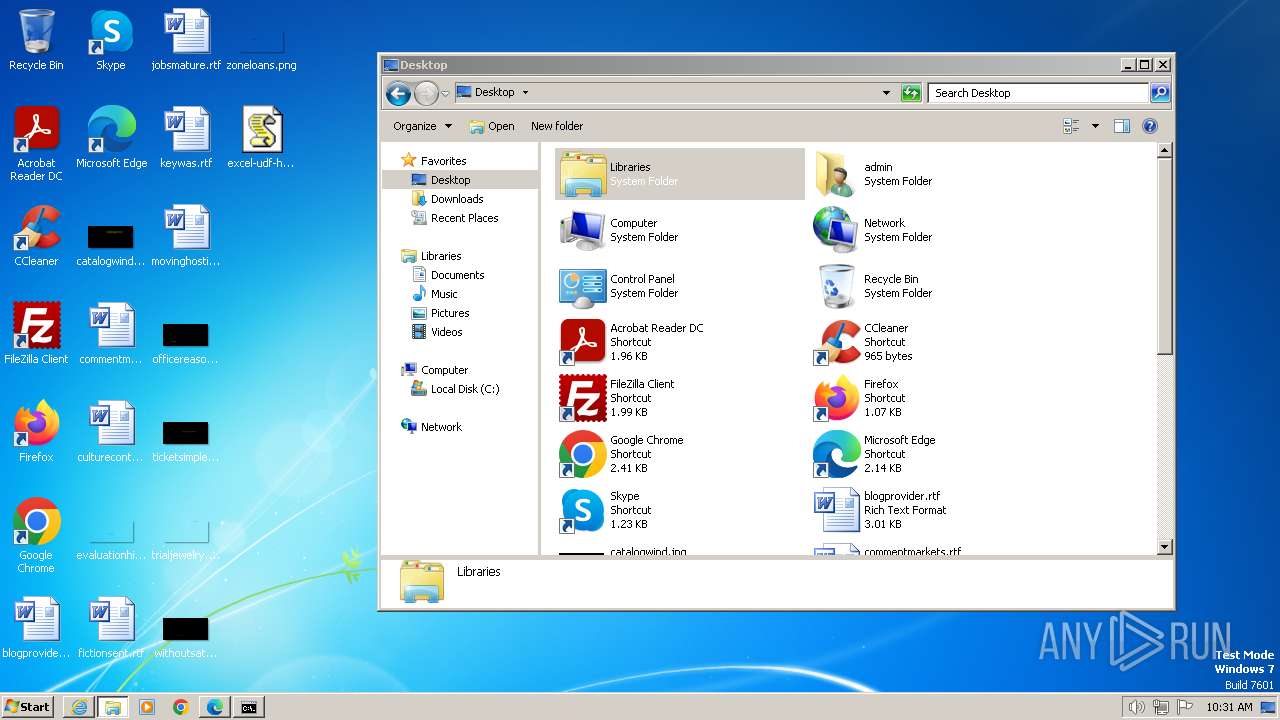Click the Google Chrome desktop icon
1280x720 pixels.
coord(36,536)
